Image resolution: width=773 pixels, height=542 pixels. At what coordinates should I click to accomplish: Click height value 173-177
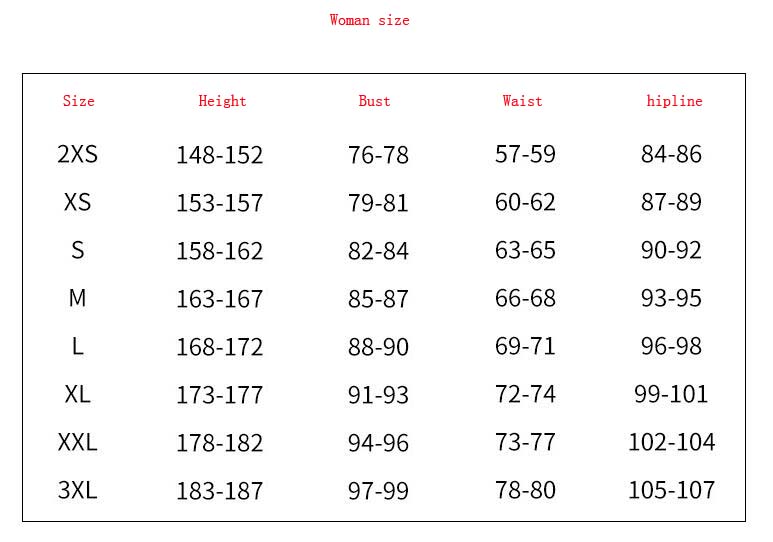(219, 395)
